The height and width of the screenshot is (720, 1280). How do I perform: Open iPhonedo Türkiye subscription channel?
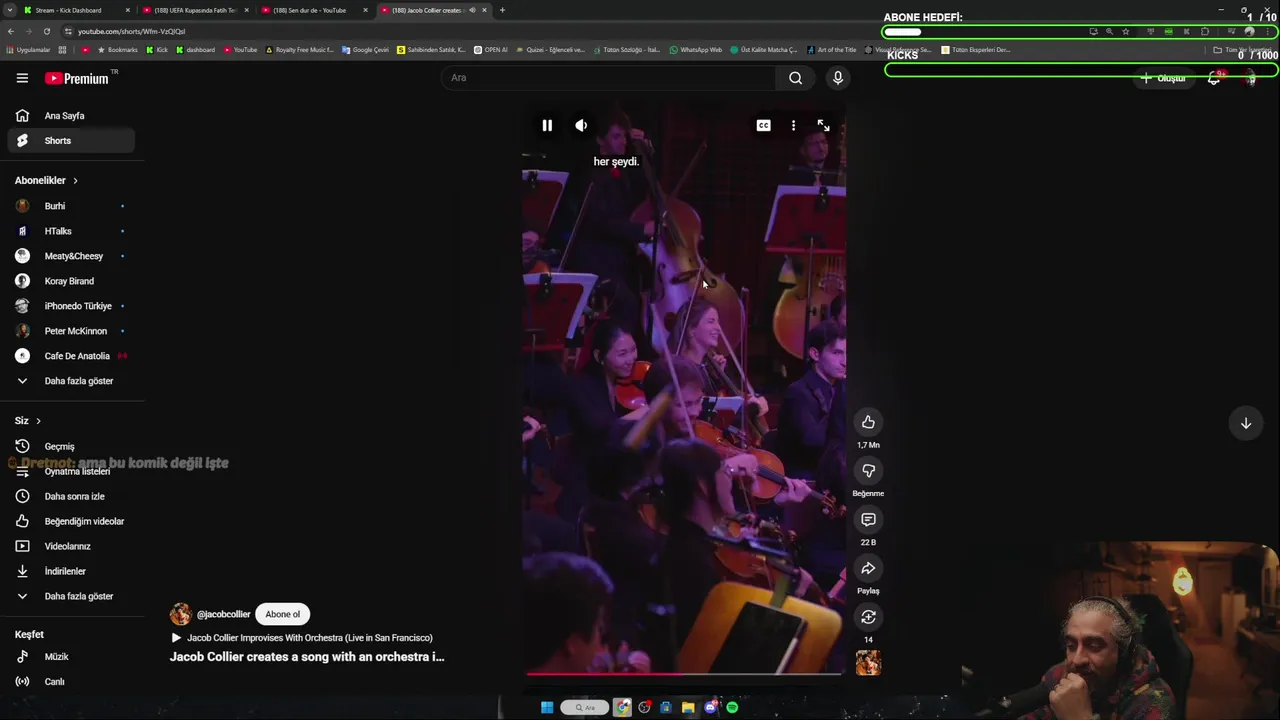pos(70,306)
